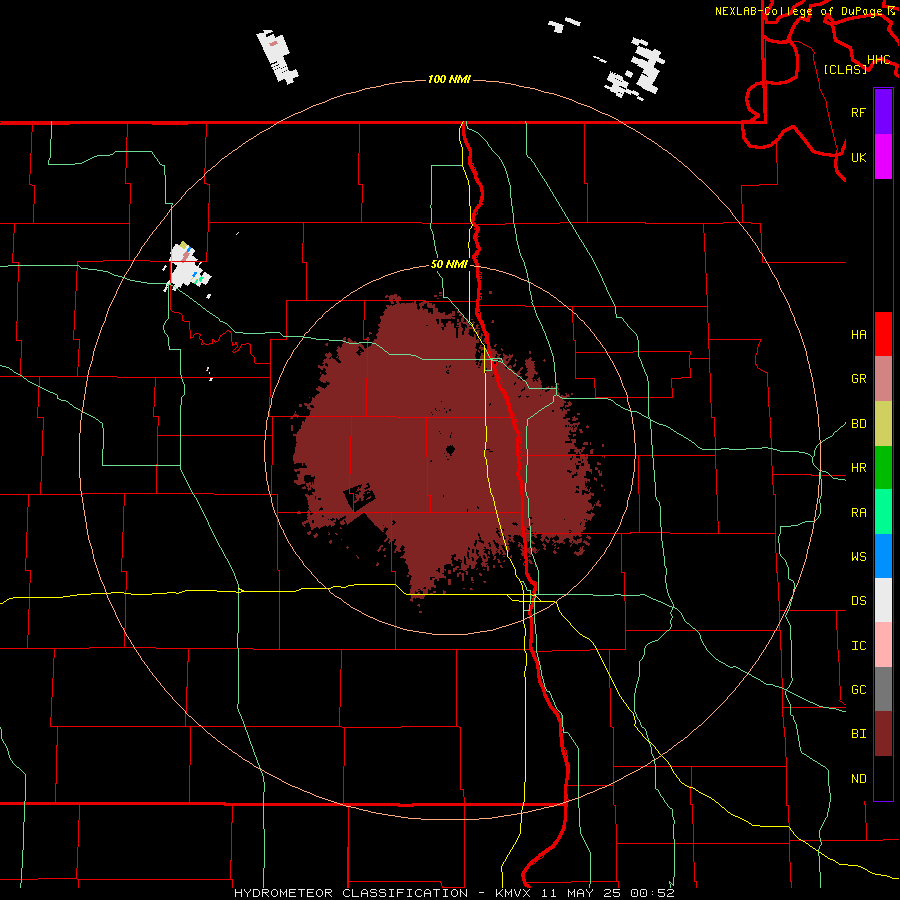Click the RA rain color swatch
Screen dimensions: 900x900
pyautogui.click(x=883, y=512)
